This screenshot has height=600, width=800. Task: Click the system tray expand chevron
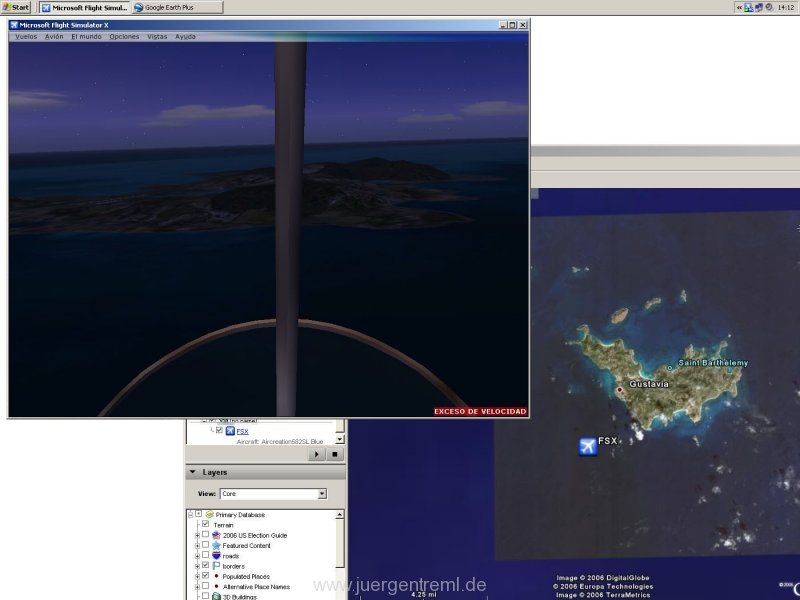click(739, 8)
